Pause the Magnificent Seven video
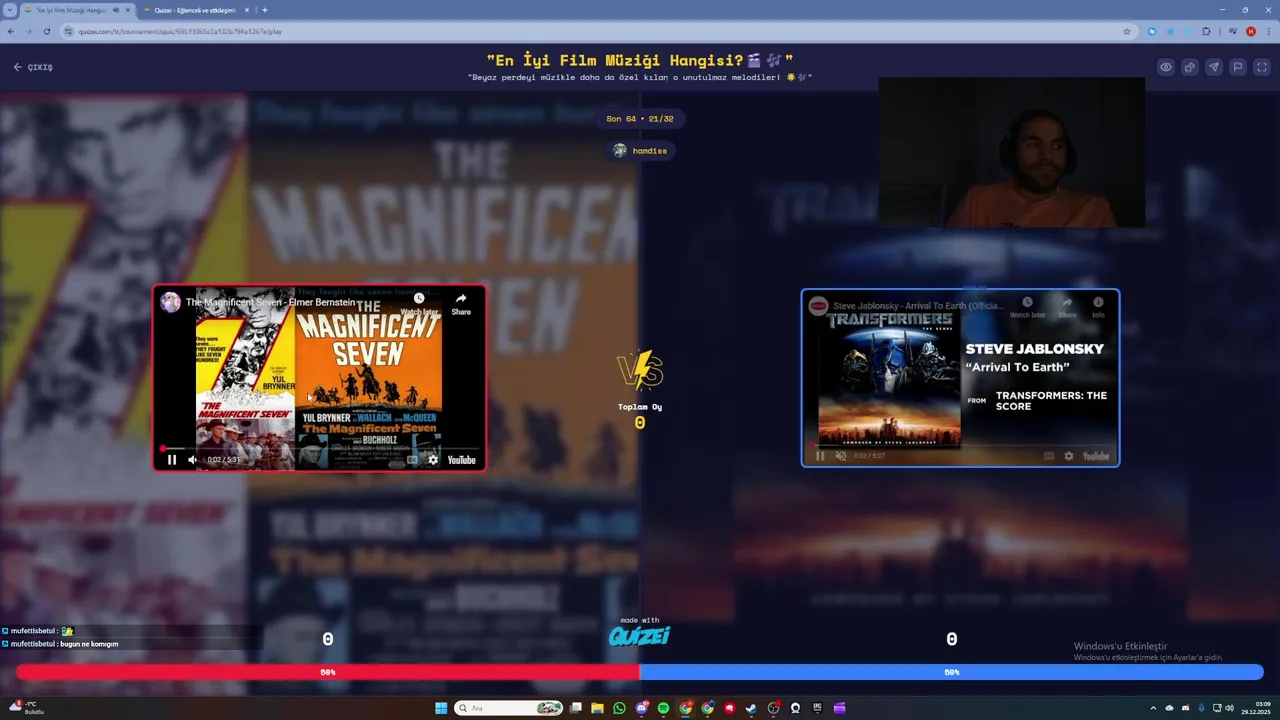This screenshot has width=1280, height=720. click(x=172, y=460)
